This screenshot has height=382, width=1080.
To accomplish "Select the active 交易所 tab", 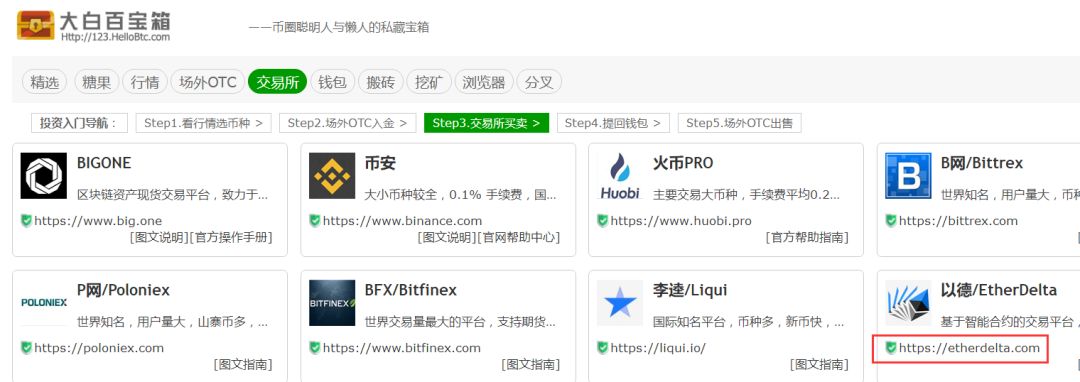I will coord(278,82).
